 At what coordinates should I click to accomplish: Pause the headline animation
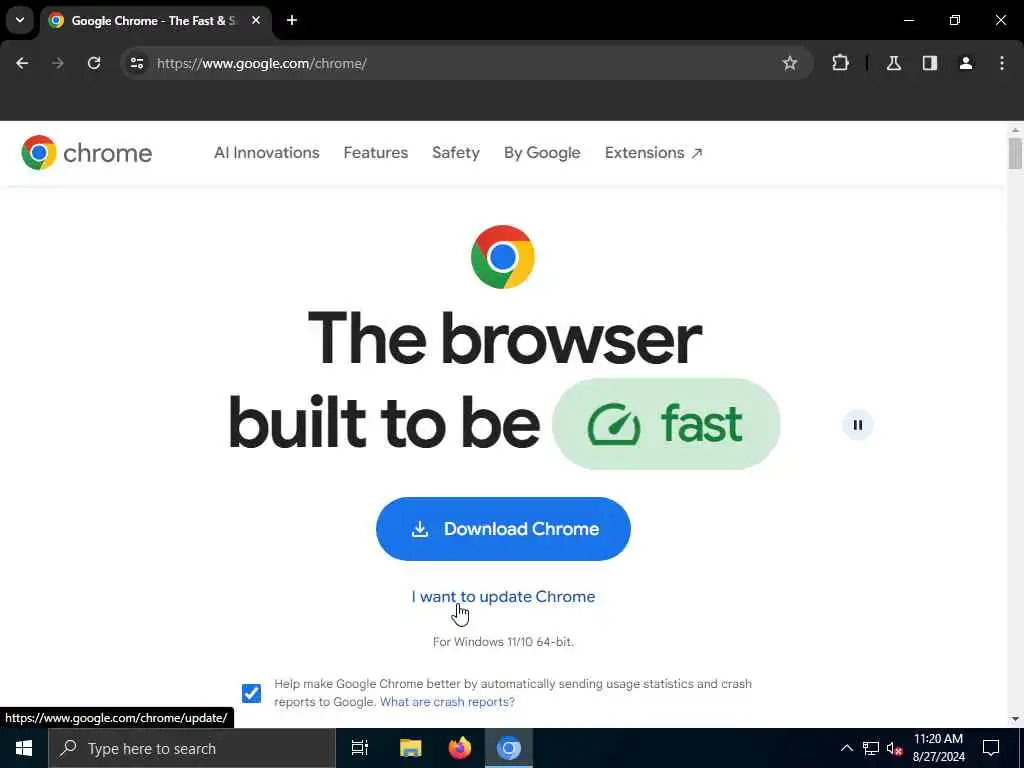point(858,425)
